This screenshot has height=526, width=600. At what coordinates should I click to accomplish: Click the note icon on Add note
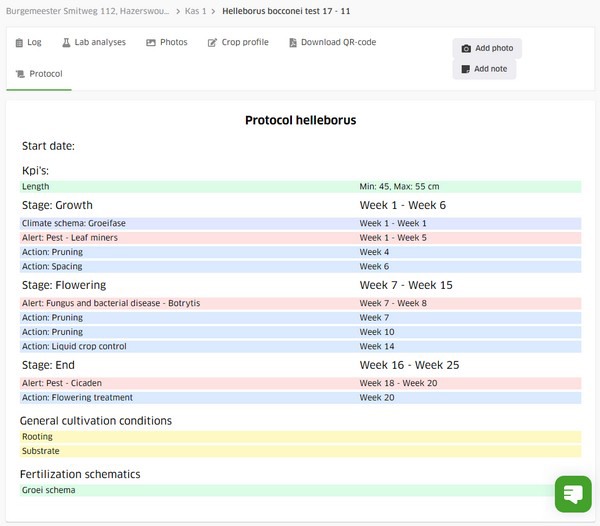tap(466, 69)
